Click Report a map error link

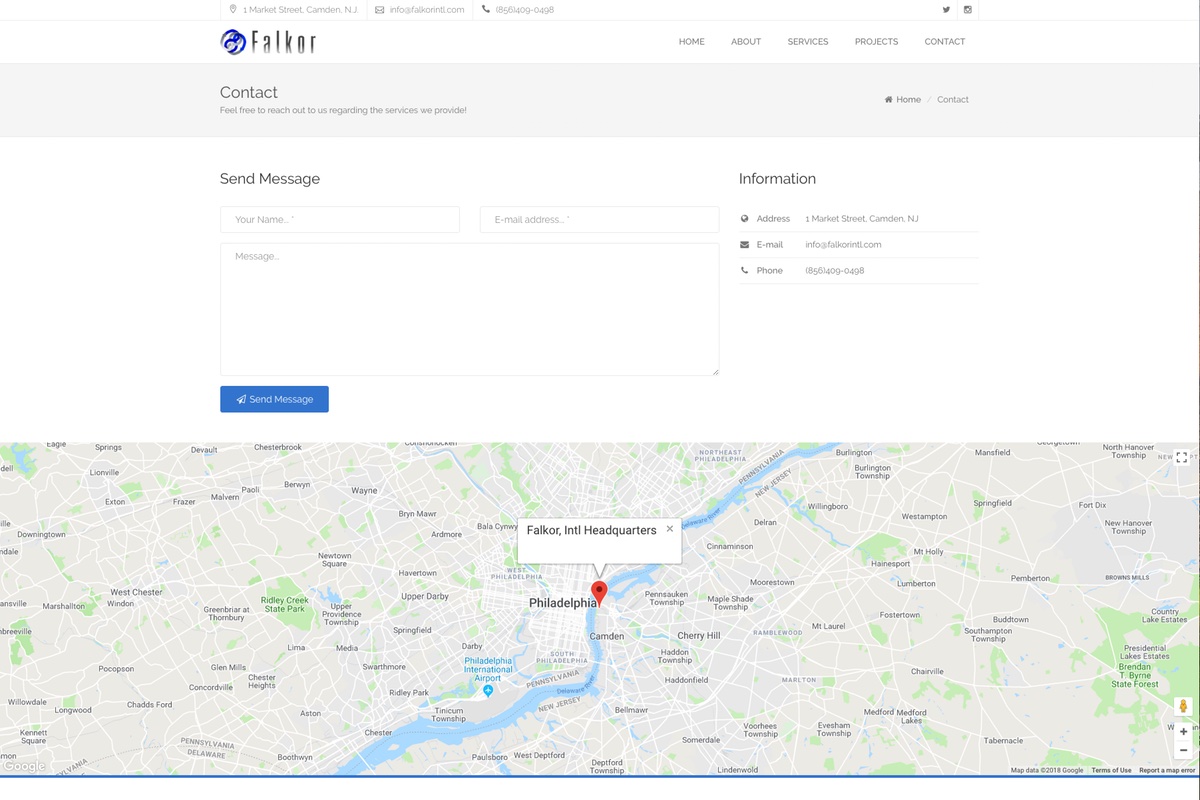(1166, 770)
